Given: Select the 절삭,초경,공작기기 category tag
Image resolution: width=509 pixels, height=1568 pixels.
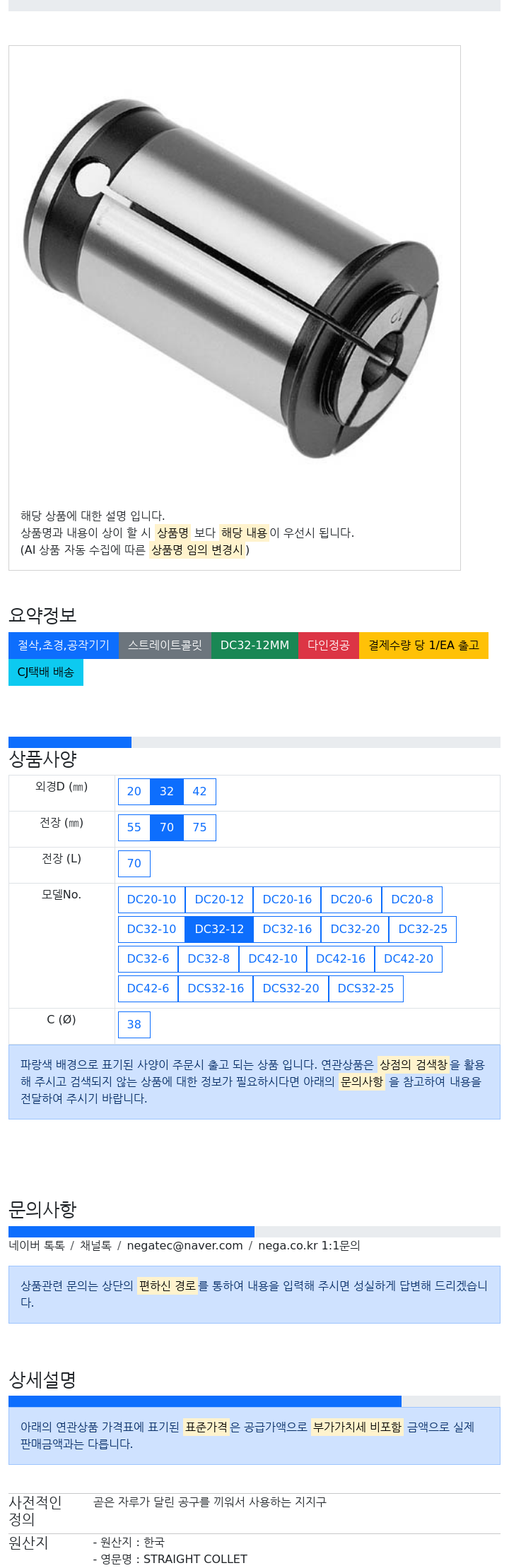Looking at the screenshot, I should (64, 645).
